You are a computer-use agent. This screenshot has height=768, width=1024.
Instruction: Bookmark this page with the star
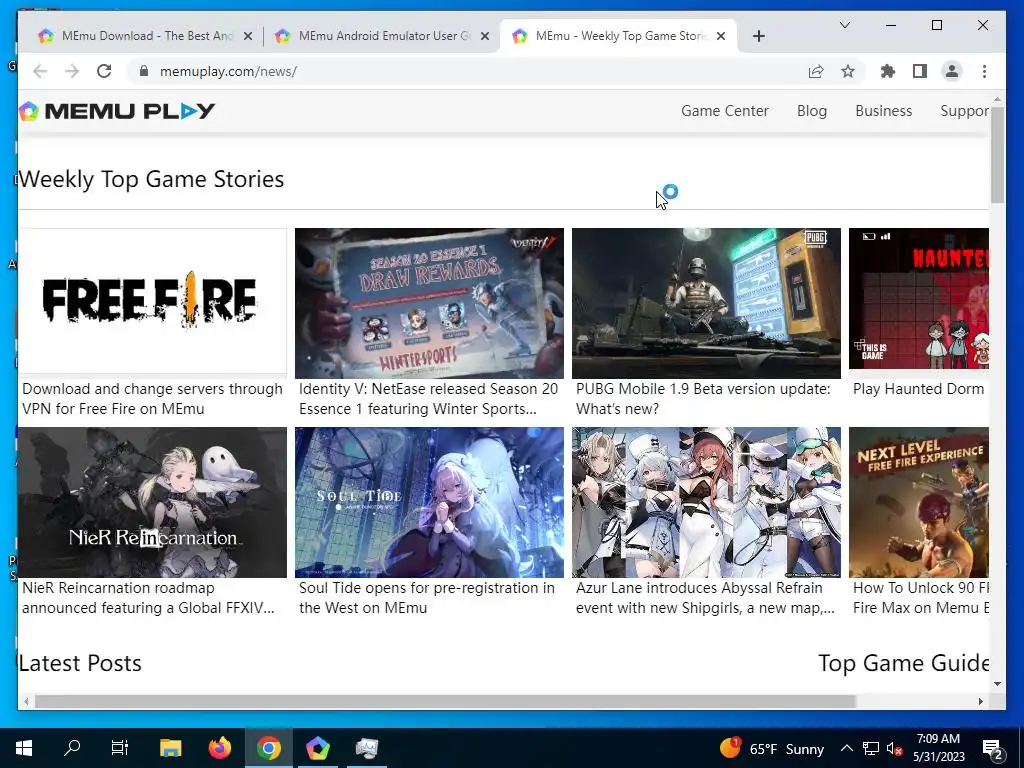[x=848, y=71]
